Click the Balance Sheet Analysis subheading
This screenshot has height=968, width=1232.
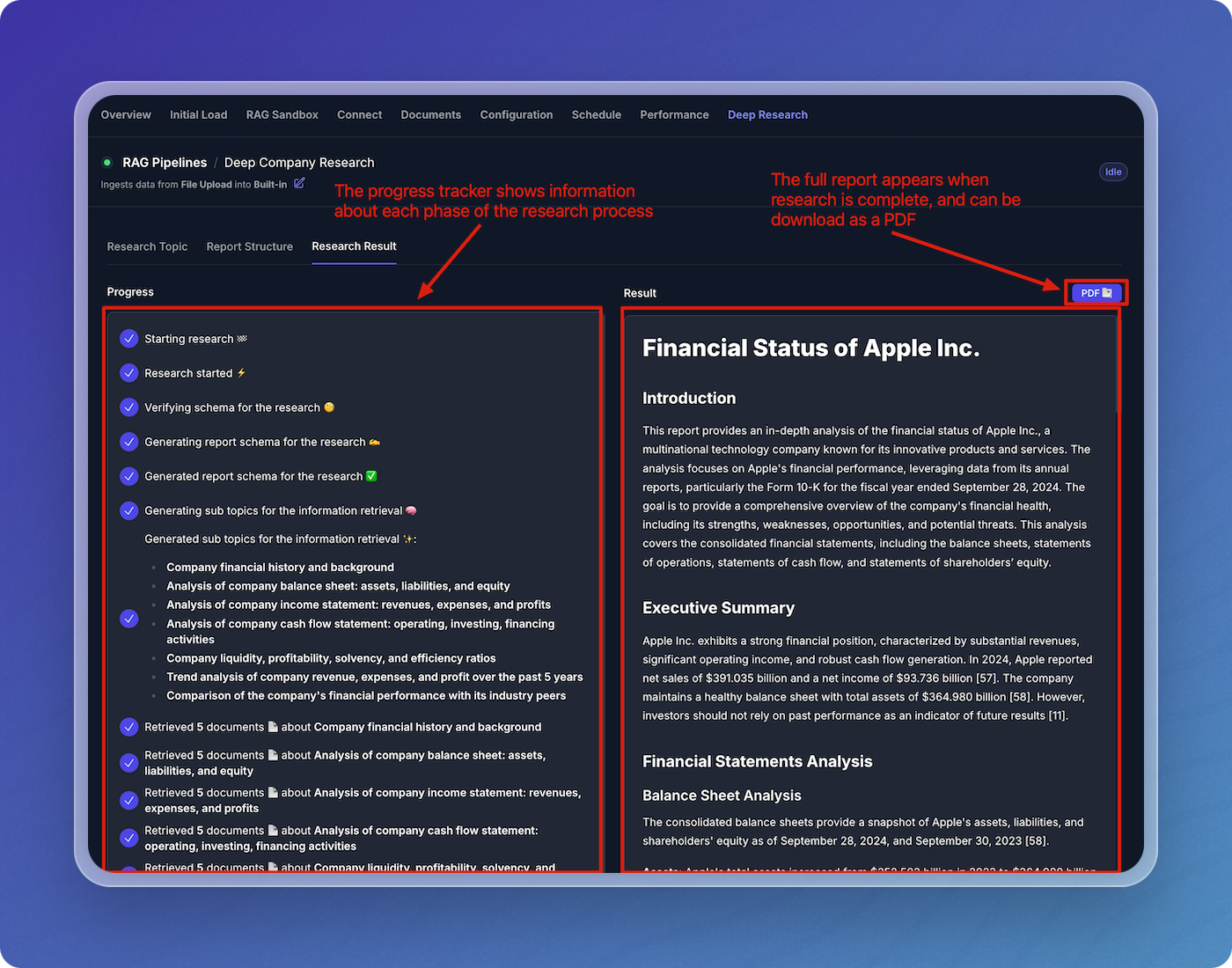click(722, 796)
